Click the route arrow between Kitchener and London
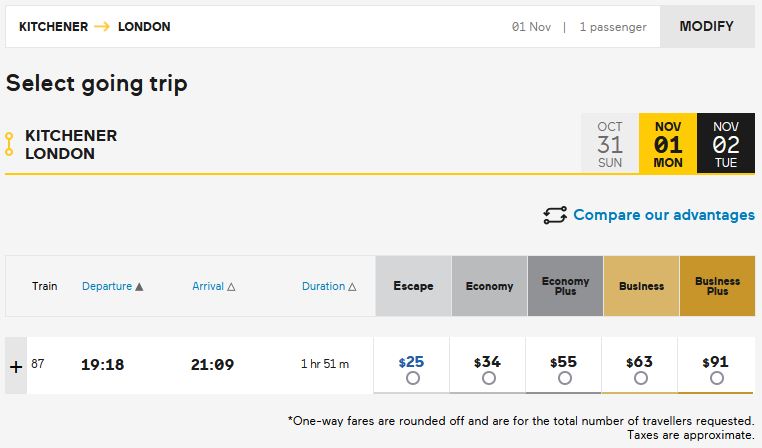762x448 pixels. coord(101,27)
